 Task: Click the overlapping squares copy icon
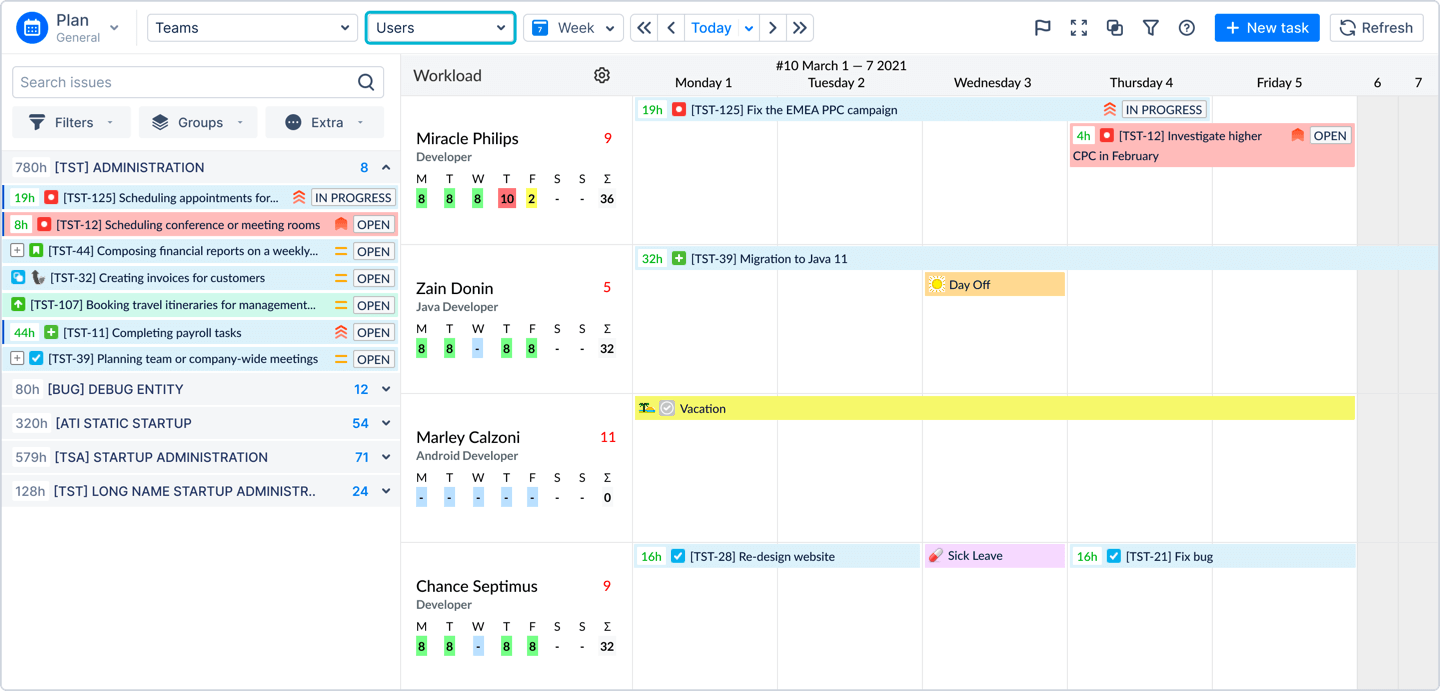[x=1114, y=28]
